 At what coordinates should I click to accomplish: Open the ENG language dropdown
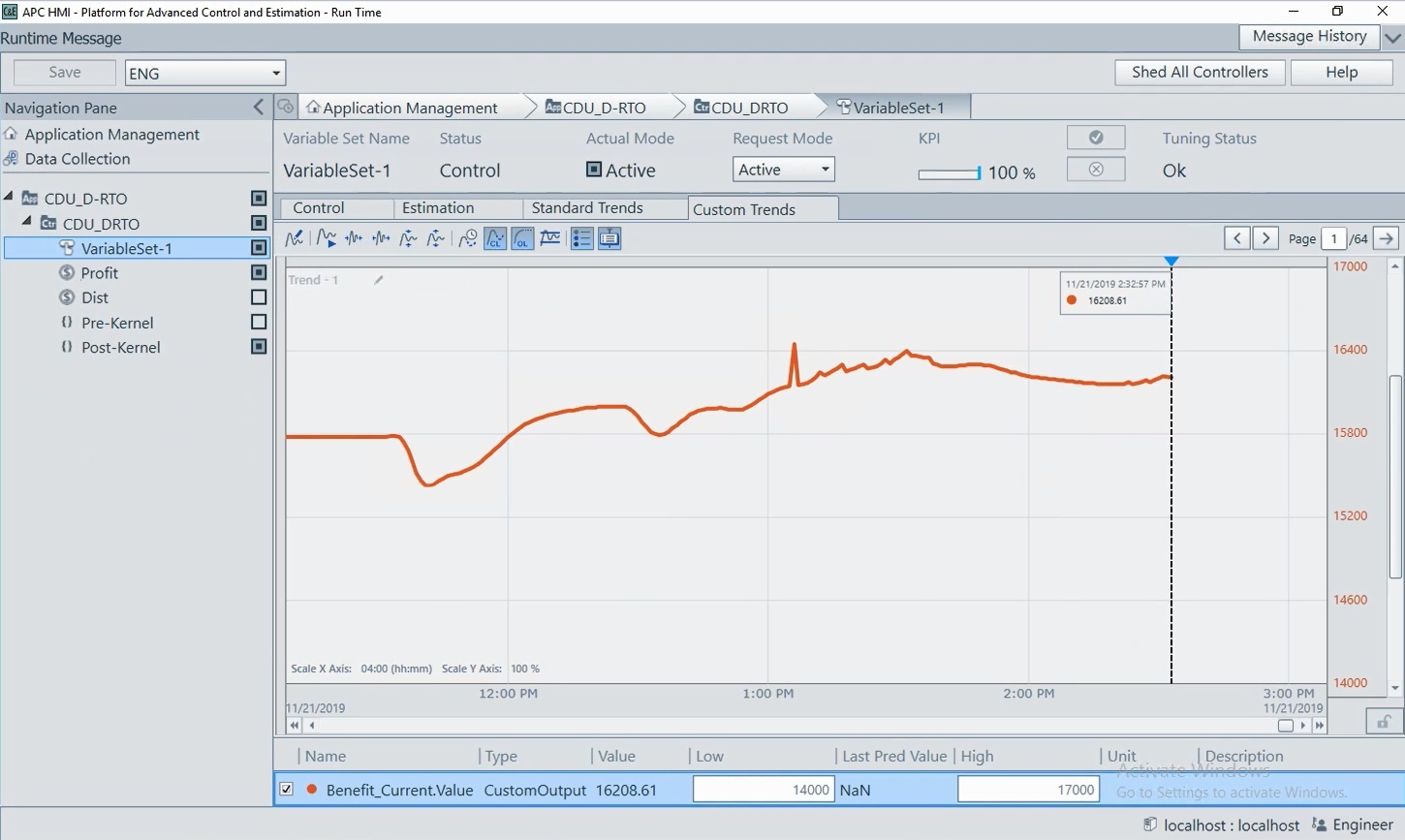(x=205, y=73)
